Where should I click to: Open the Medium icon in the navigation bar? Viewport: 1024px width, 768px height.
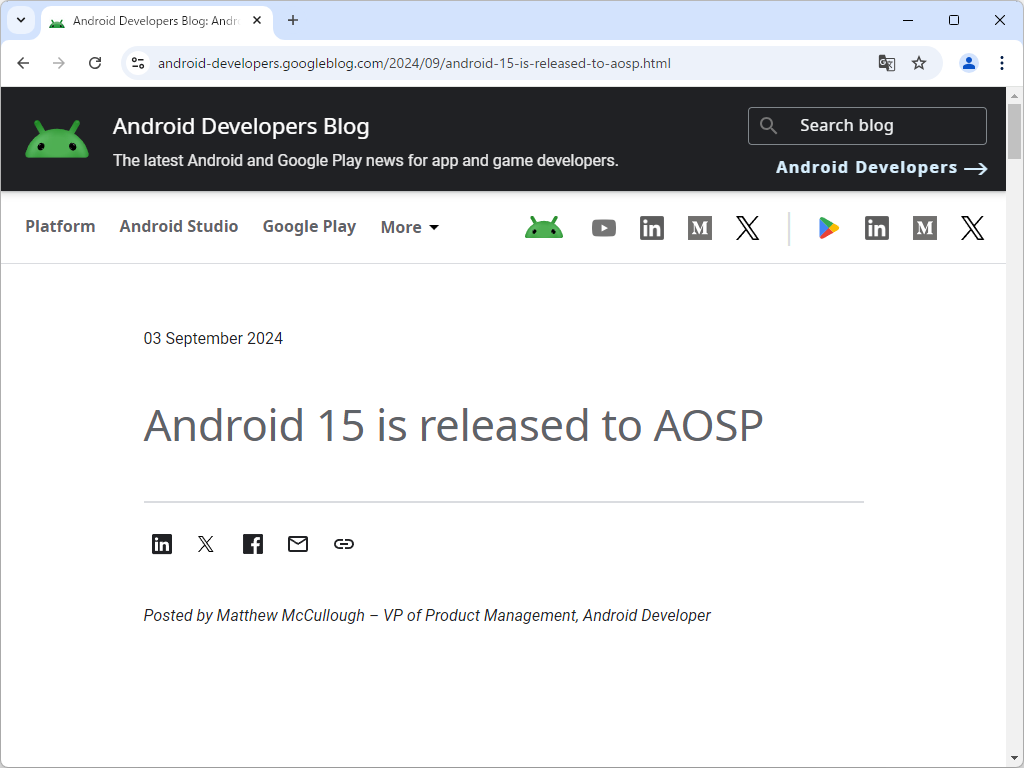[699, 228]
